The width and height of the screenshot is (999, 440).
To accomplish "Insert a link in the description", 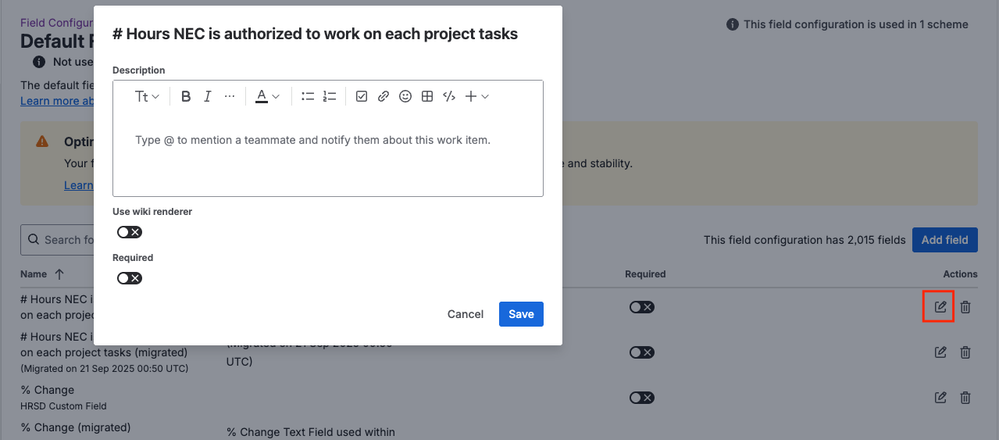I will tap(383, 96).
